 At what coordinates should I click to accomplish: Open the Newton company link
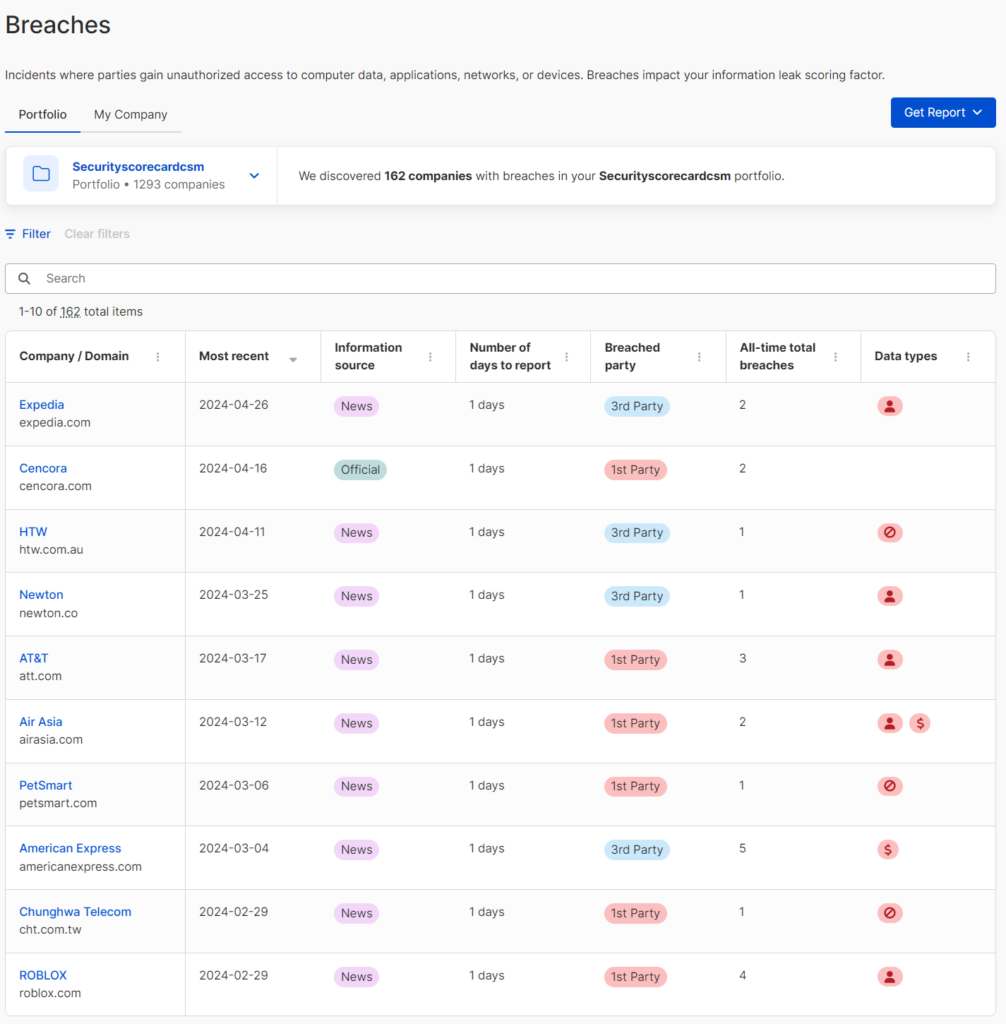coord(41,595)
